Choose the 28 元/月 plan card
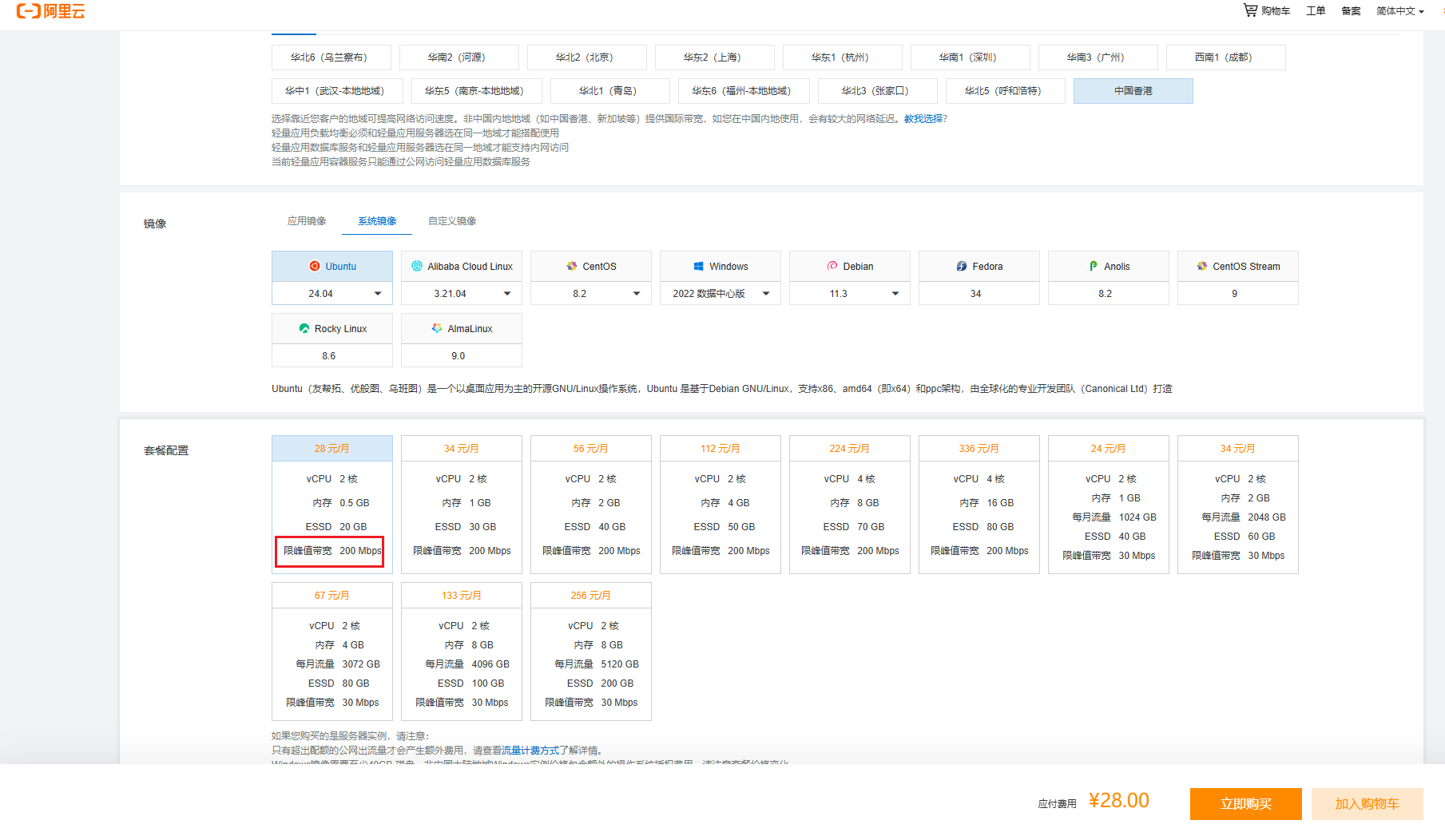The height and width of the screenshot is (840, 1445). [332, 505]
